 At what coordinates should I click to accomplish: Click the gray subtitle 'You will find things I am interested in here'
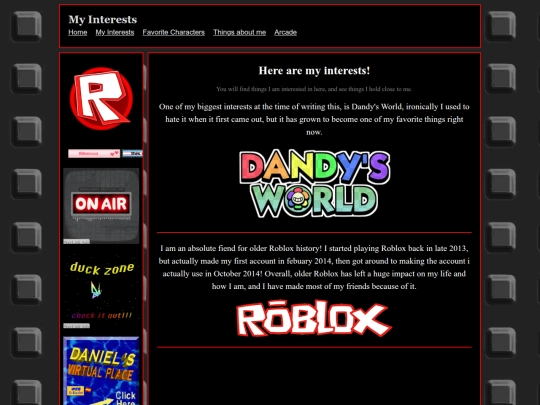[x=314, y=89]
